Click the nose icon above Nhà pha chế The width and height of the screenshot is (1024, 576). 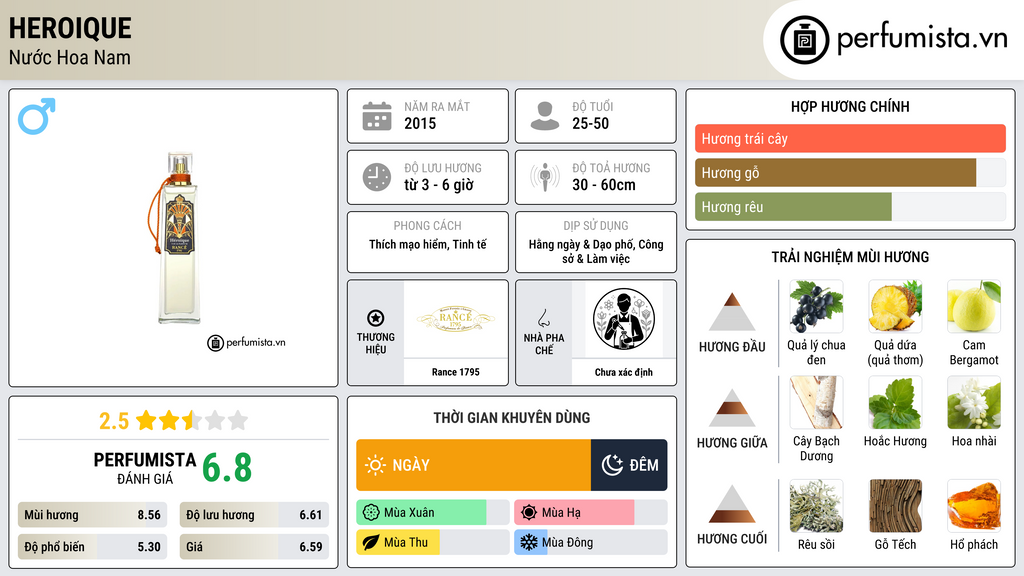[543, 318]
